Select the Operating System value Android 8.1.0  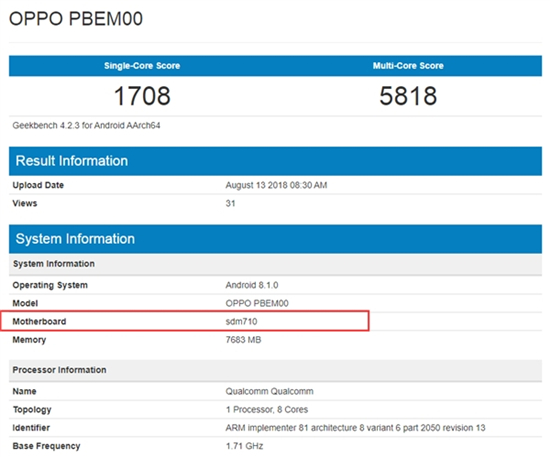(252, 285)
